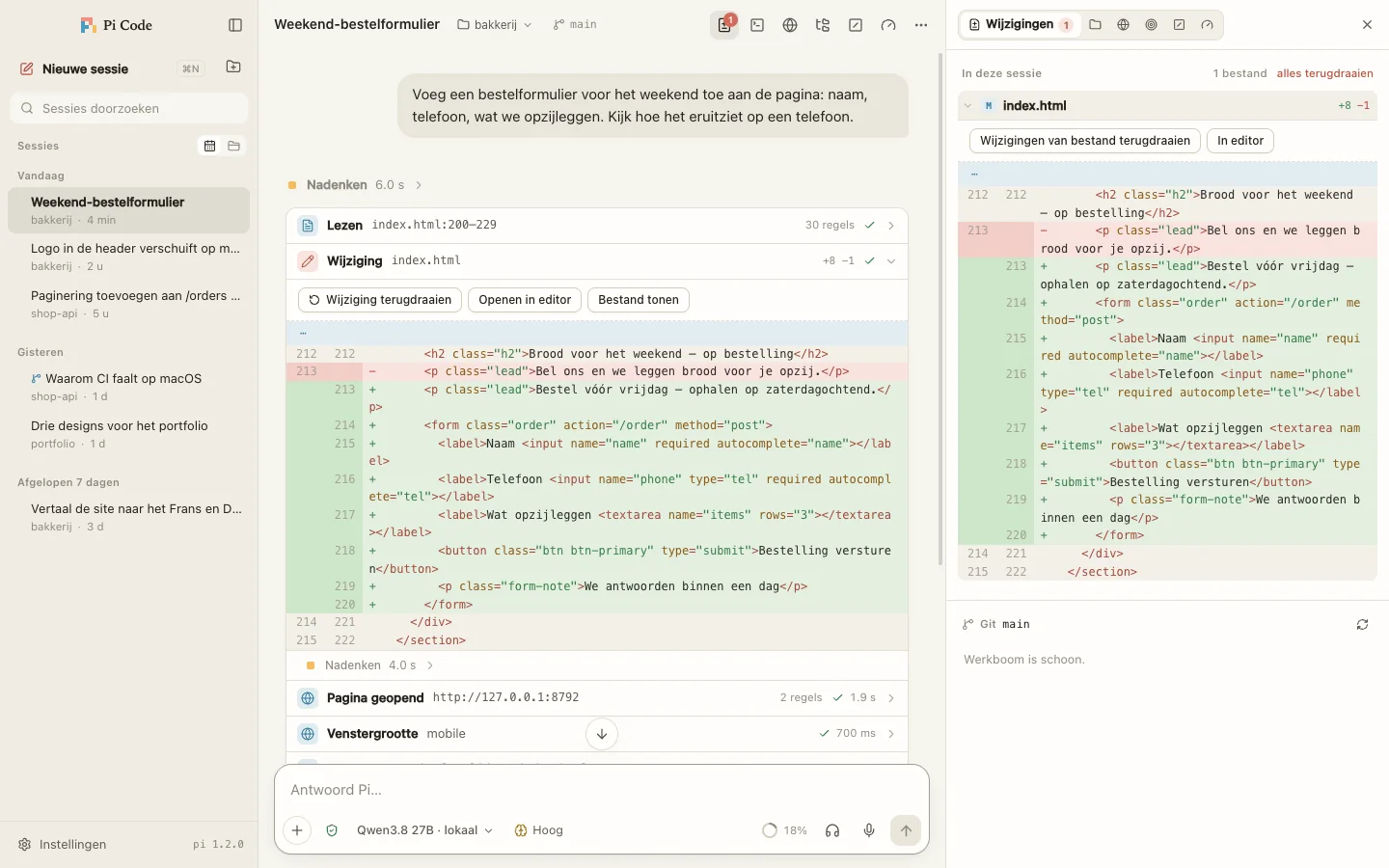Click the headphones icon in composer

tap(832, 830)
